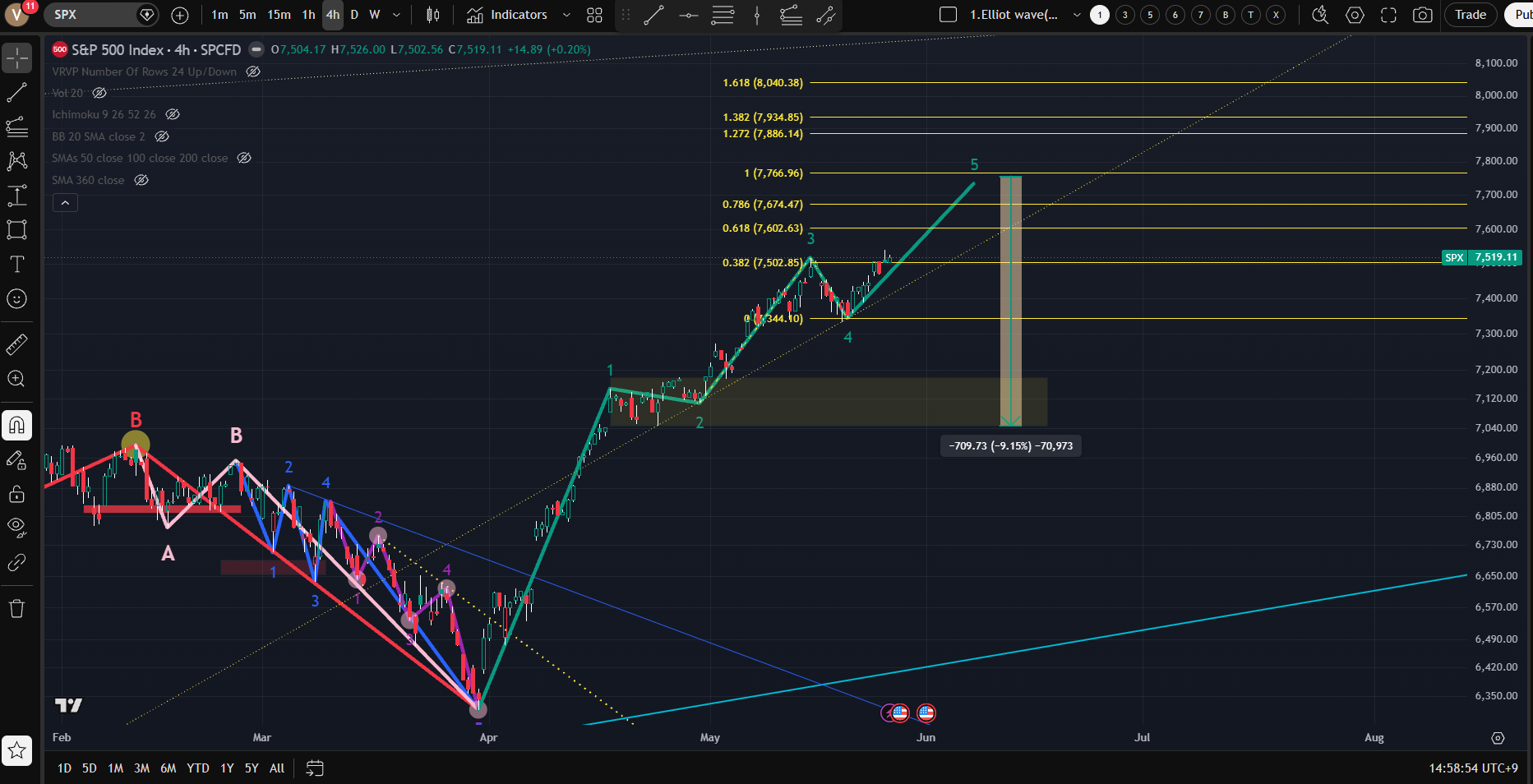This screenshot has height=784, width=1533.
Task: Select the crosshair cursor tool
Action: (x=17, y=58)
